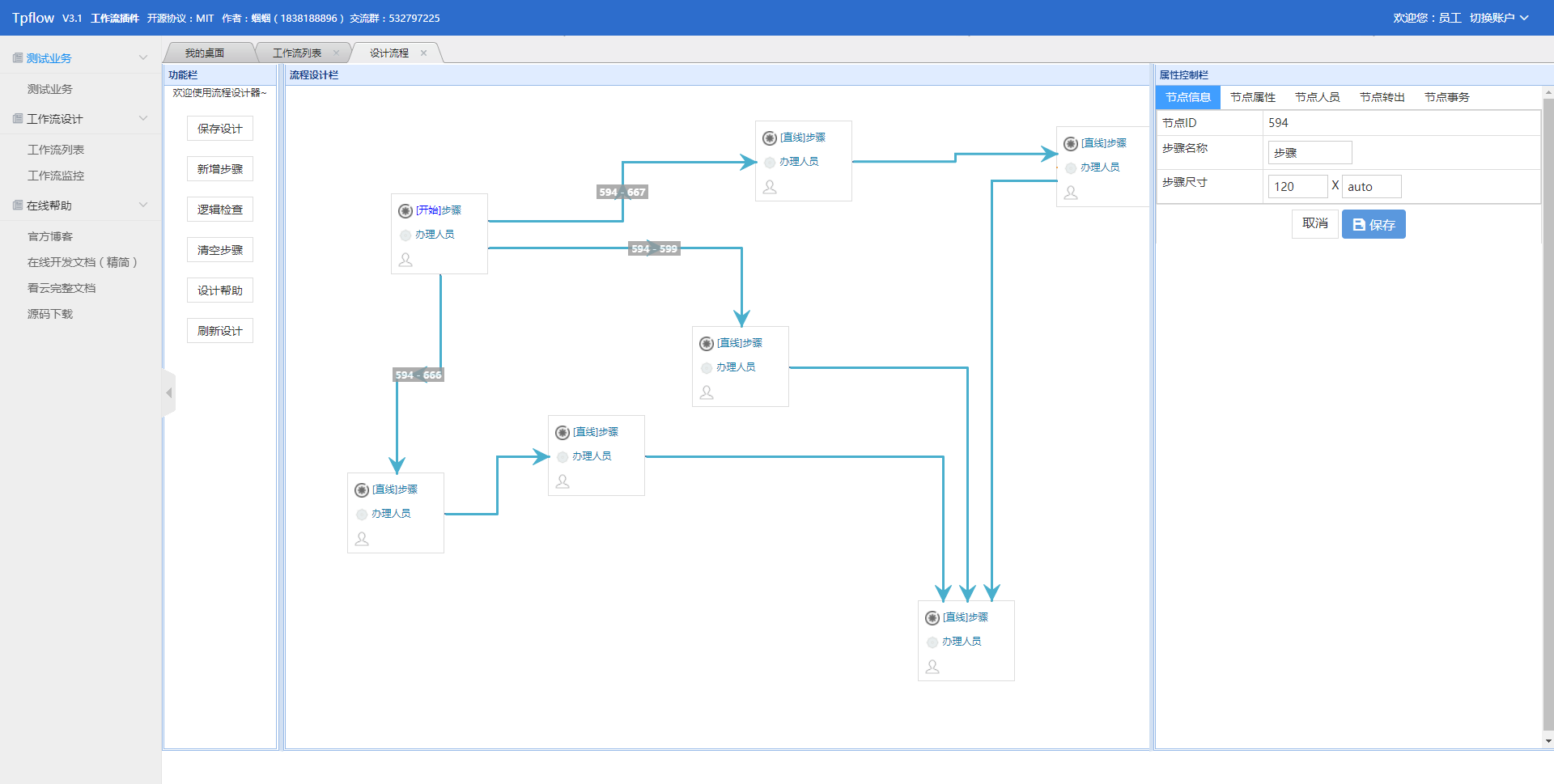Screen dimensions: 1554x784
Task: Close the 设计流程 tab with its x icon
Action: coord(423,53)
